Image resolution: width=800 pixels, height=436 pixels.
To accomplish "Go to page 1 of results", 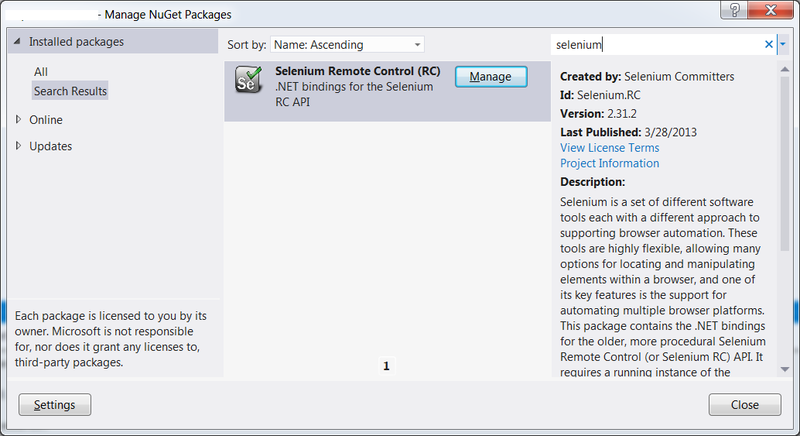I will [x=386, y=366].
